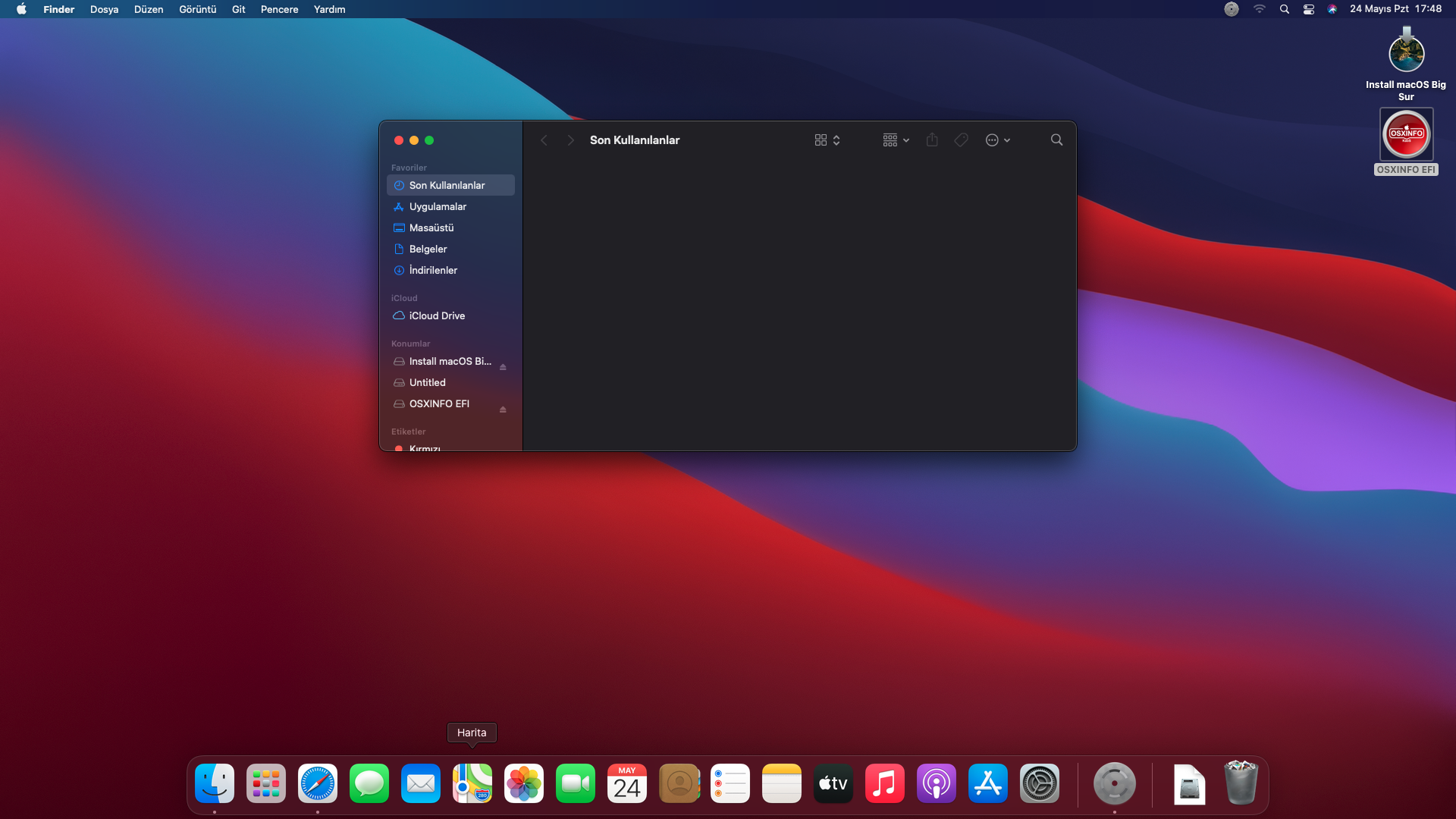Open the icon view switcher dropdown

(x=827, y=140)
